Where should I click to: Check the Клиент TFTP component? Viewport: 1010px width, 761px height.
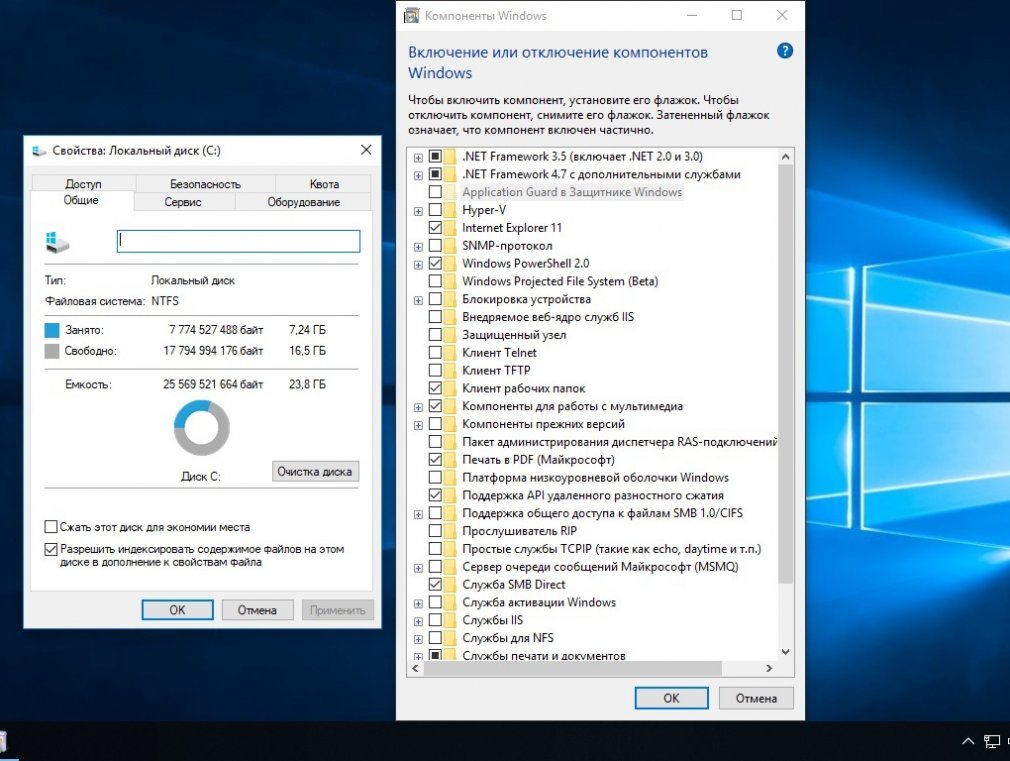click(x=435, y=371)
